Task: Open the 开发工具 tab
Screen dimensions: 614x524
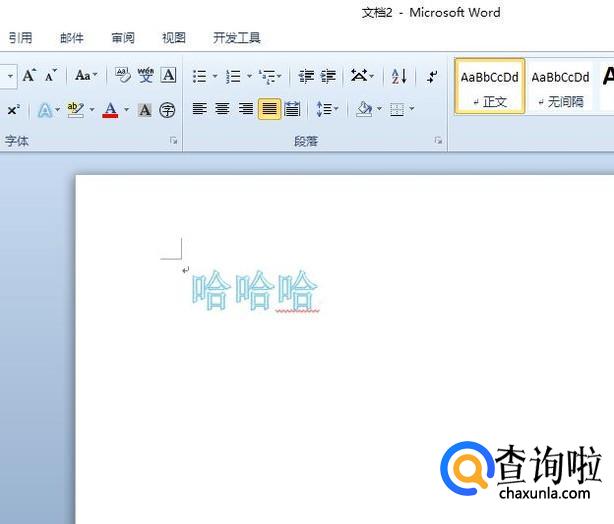Action: pos(237,38)
